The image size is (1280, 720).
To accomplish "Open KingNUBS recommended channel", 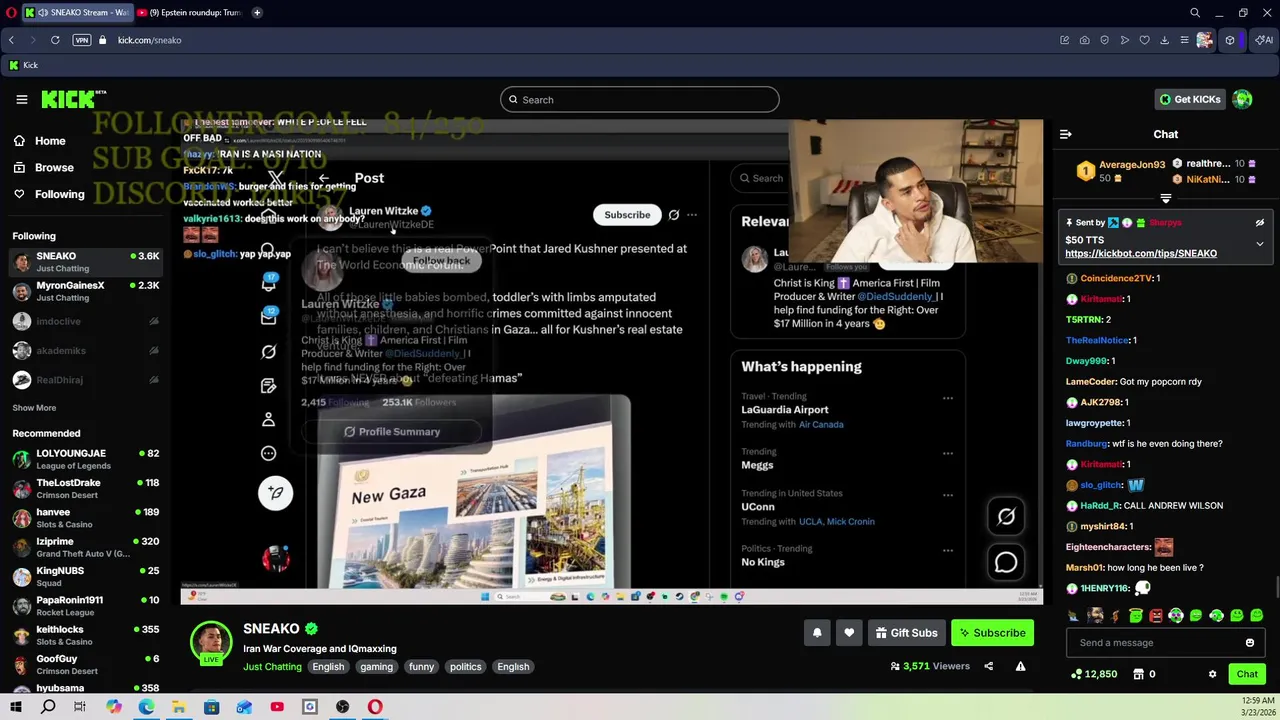I will [x=86, y=577].
